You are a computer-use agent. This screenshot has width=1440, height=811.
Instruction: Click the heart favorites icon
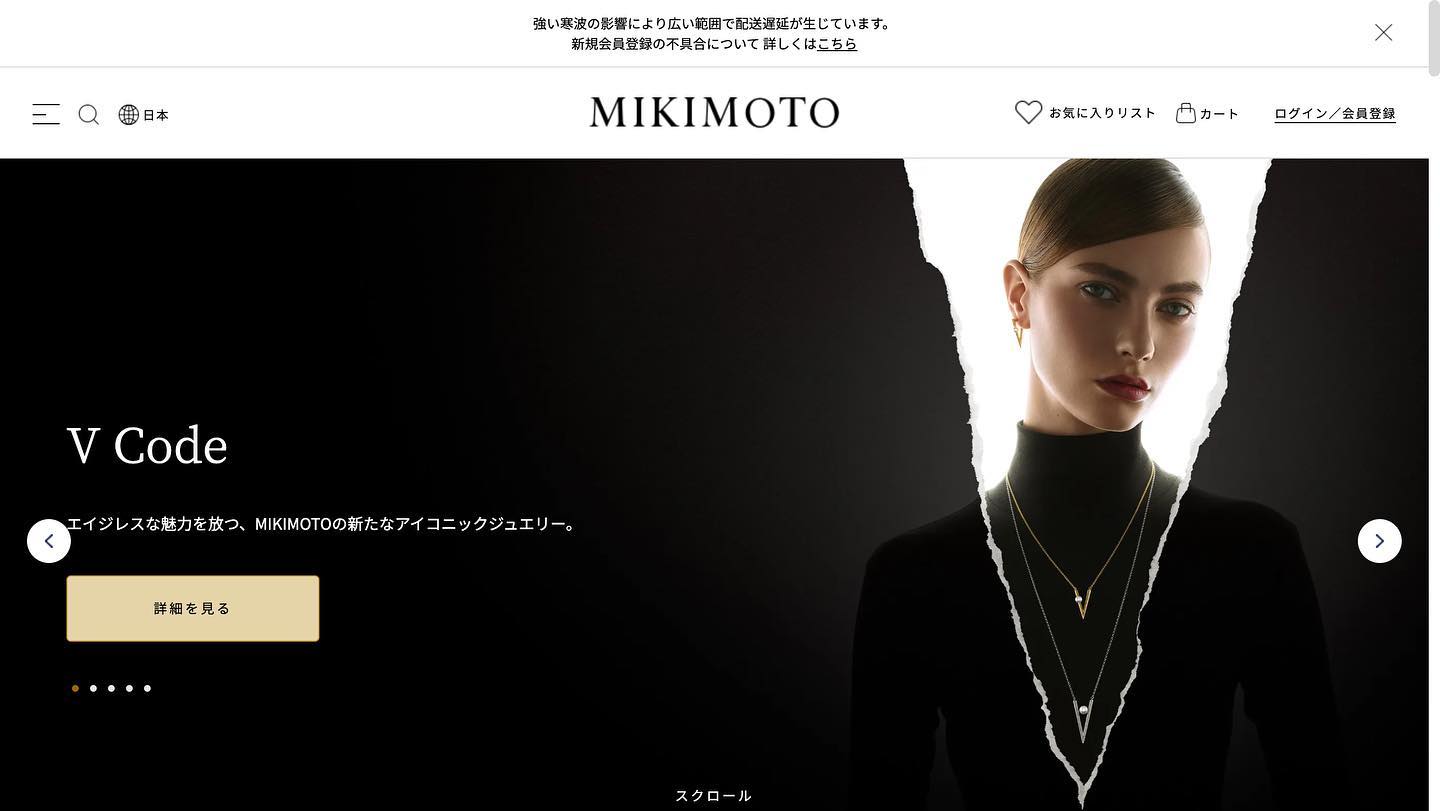(x=1028, y=112)
